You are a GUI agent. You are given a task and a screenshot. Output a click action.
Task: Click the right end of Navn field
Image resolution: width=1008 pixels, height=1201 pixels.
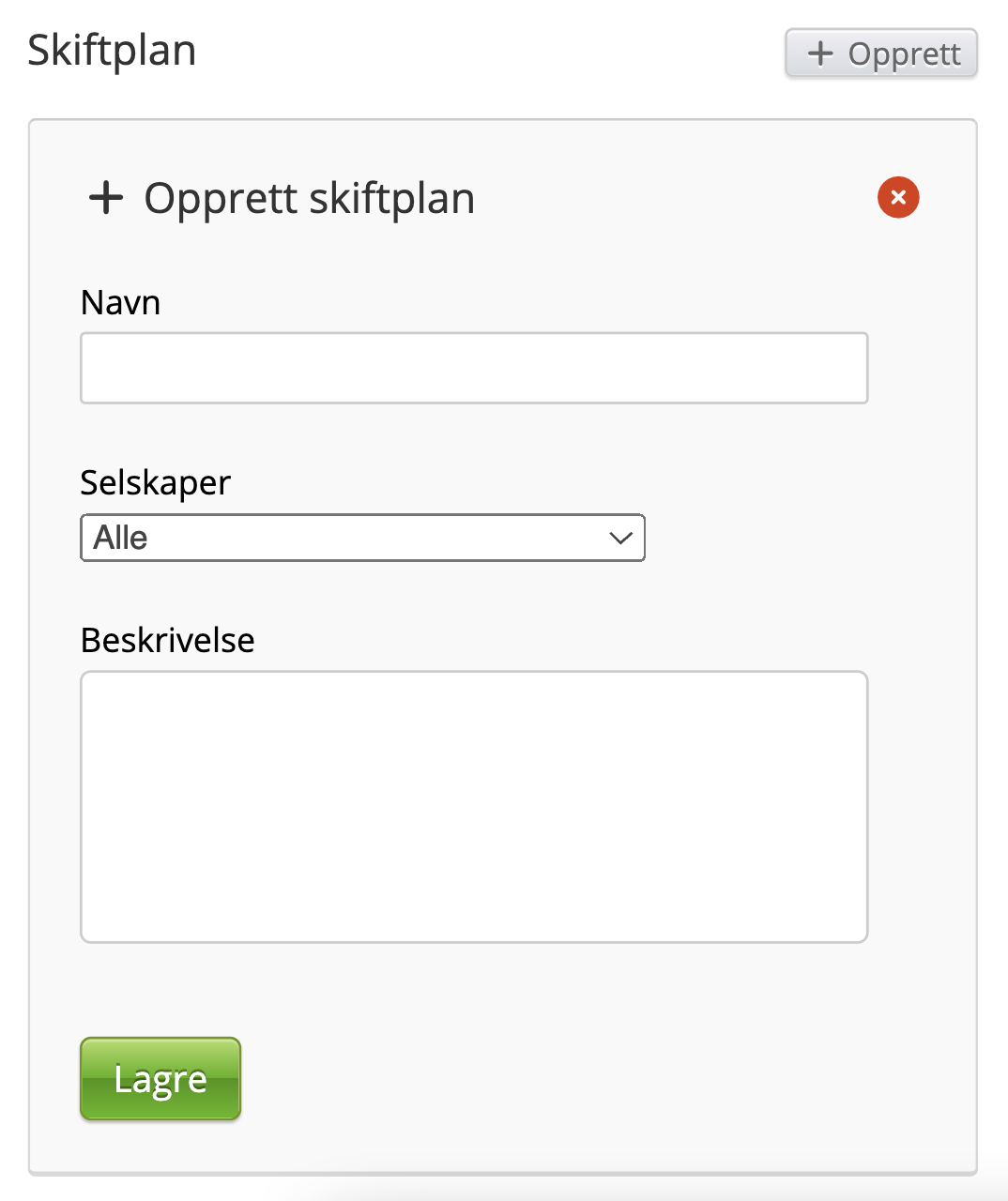tap(845, 368)
